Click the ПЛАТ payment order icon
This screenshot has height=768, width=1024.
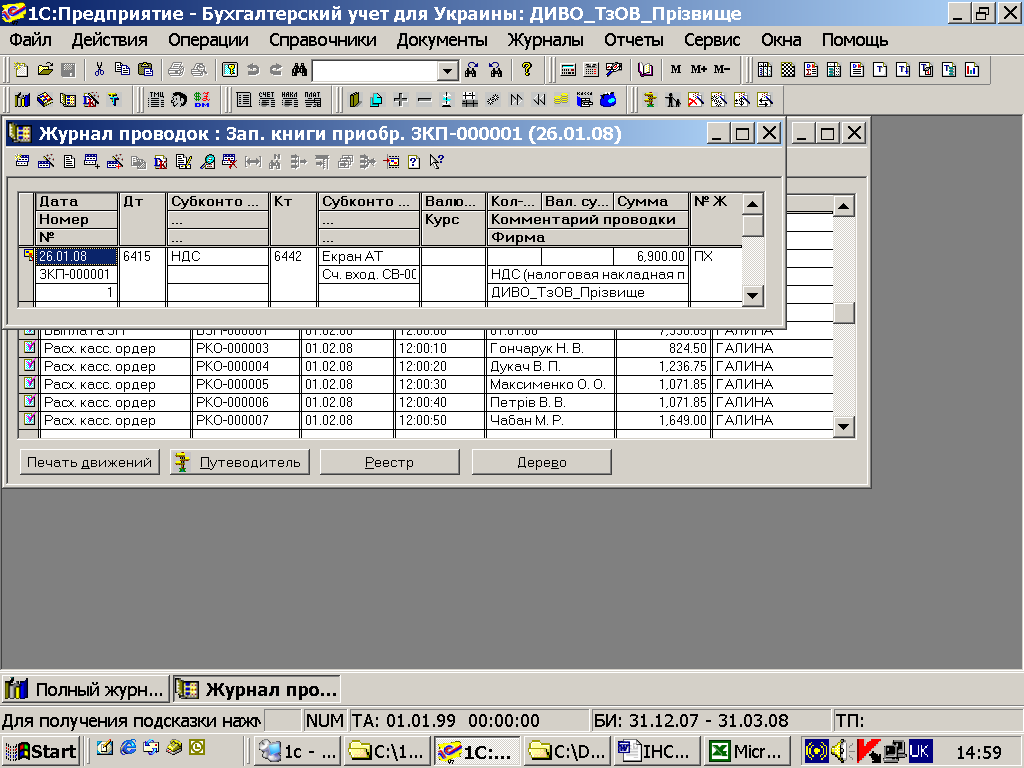point(313,99)
